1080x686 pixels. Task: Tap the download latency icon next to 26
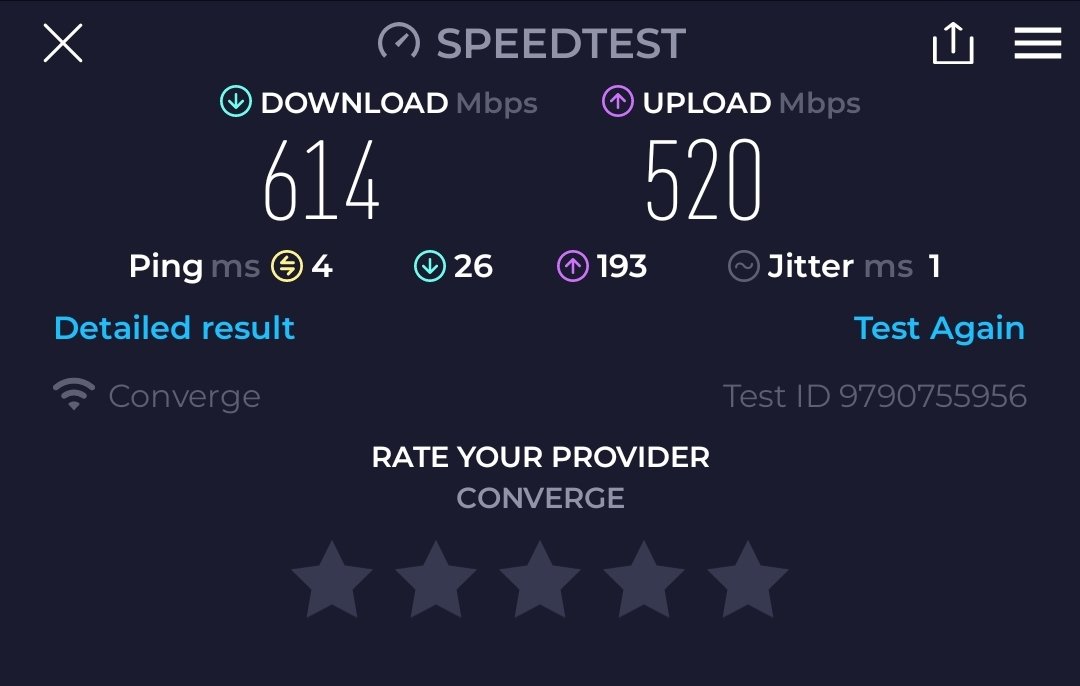coord(430,266)
